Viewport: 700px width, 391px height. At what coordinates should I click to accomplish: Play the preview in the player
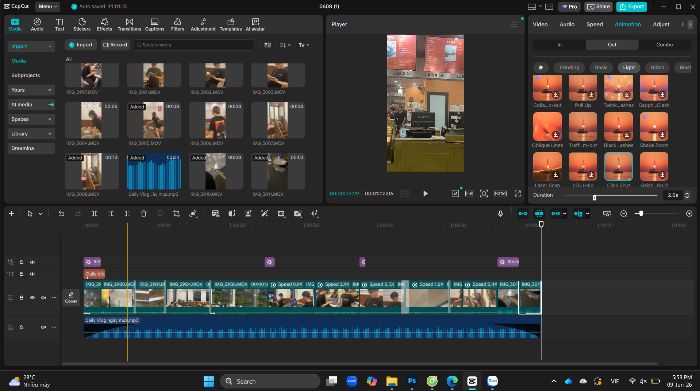(425, 193)
